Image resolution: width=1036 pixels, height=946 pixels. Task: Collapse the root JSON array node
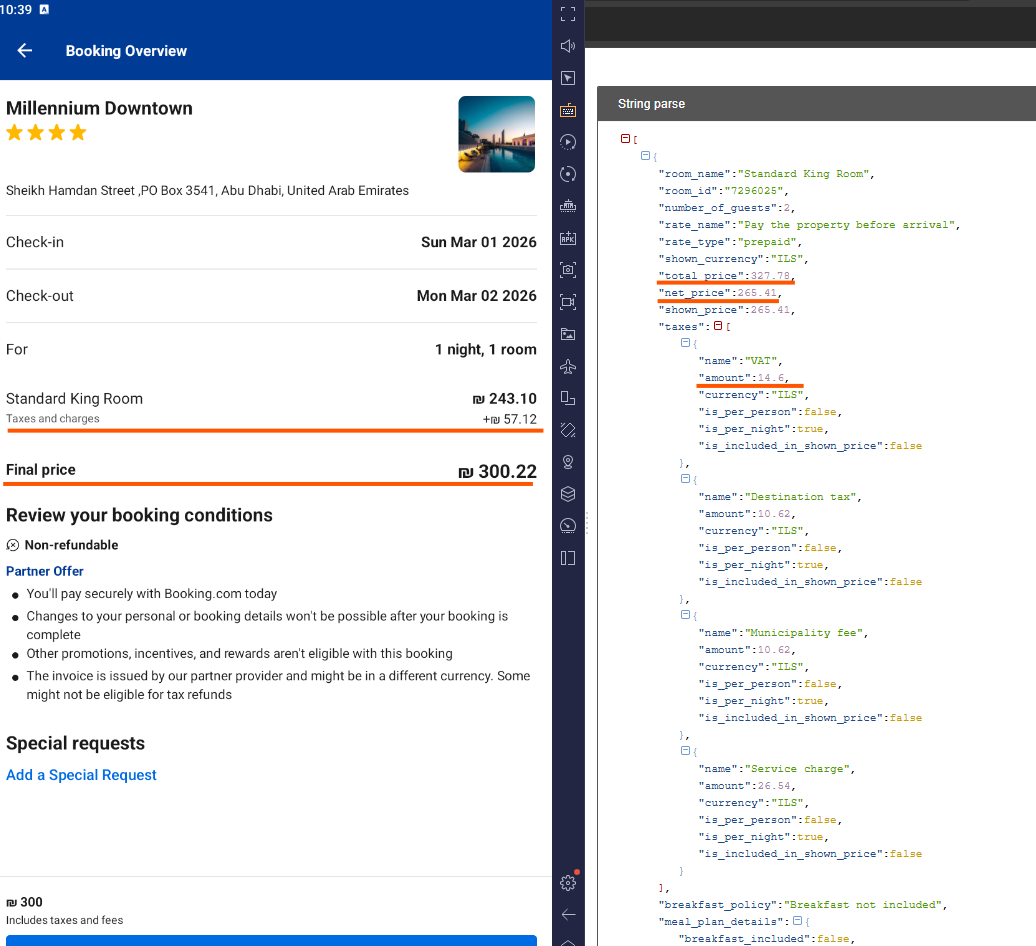(625, 138)
